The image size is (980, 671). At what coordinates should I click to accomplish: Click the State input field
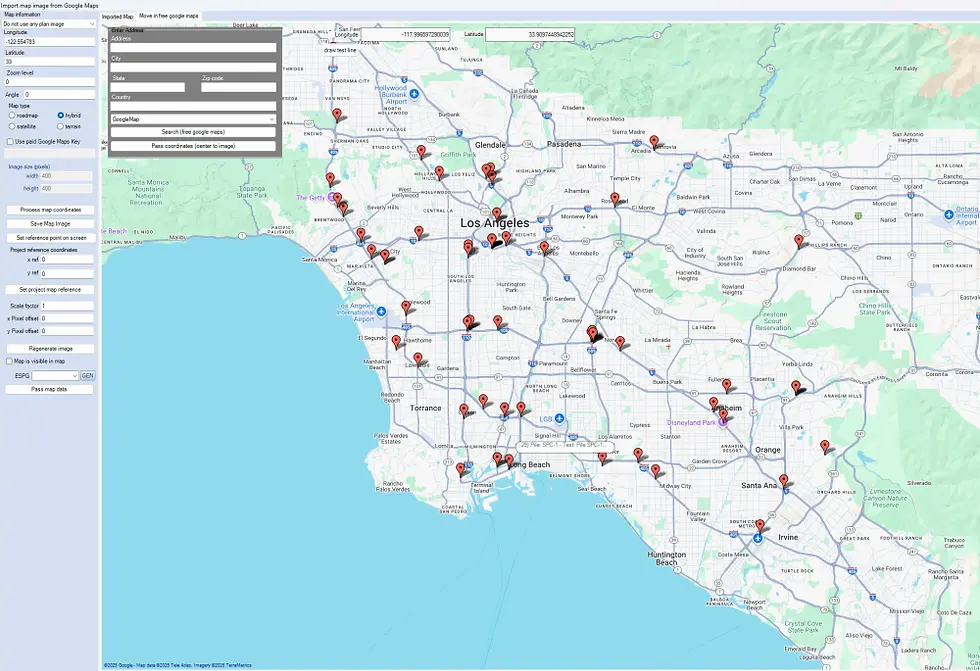point(148,87)
